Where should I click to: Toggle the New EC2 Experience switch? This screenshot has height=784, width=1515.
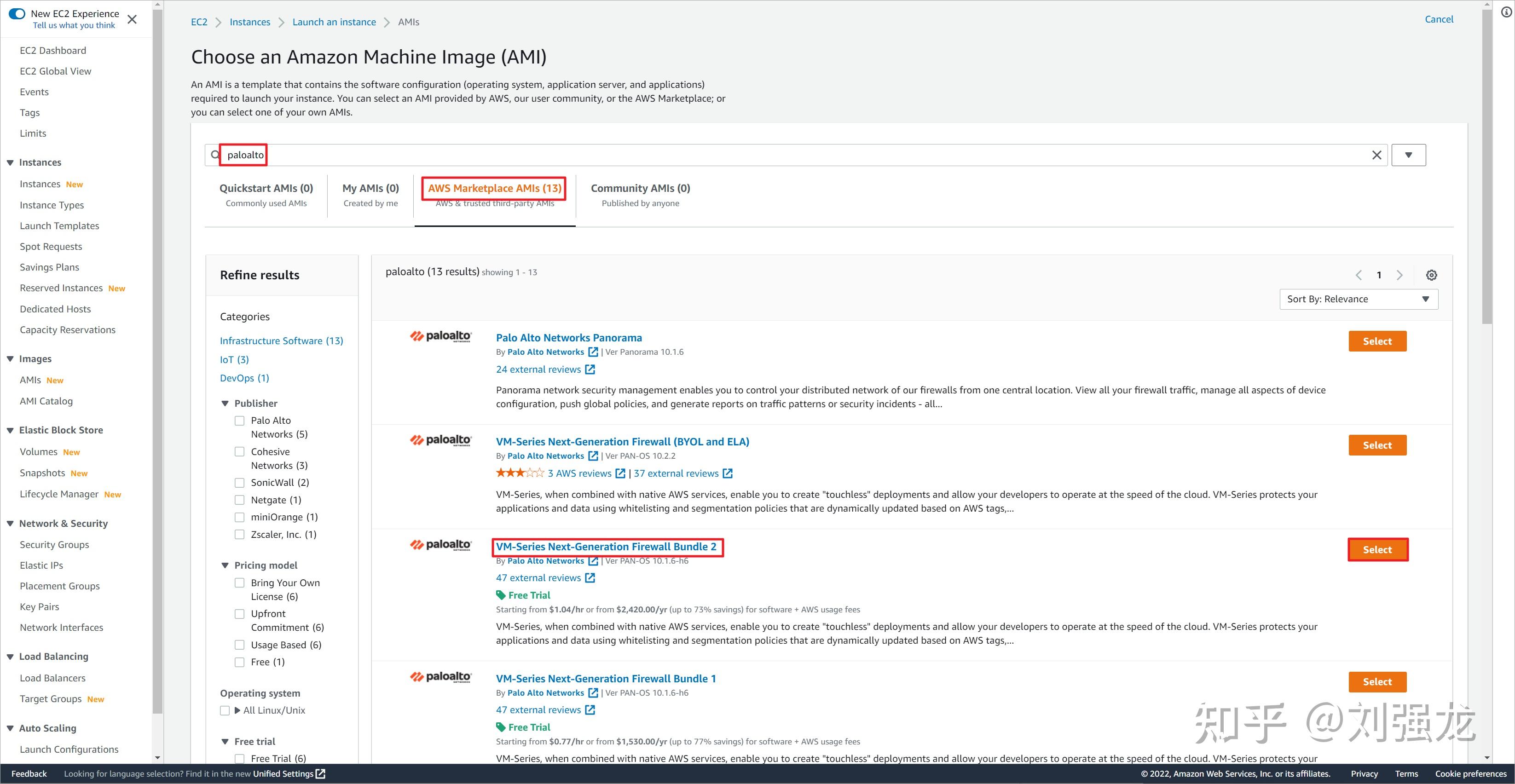[17, 13]
